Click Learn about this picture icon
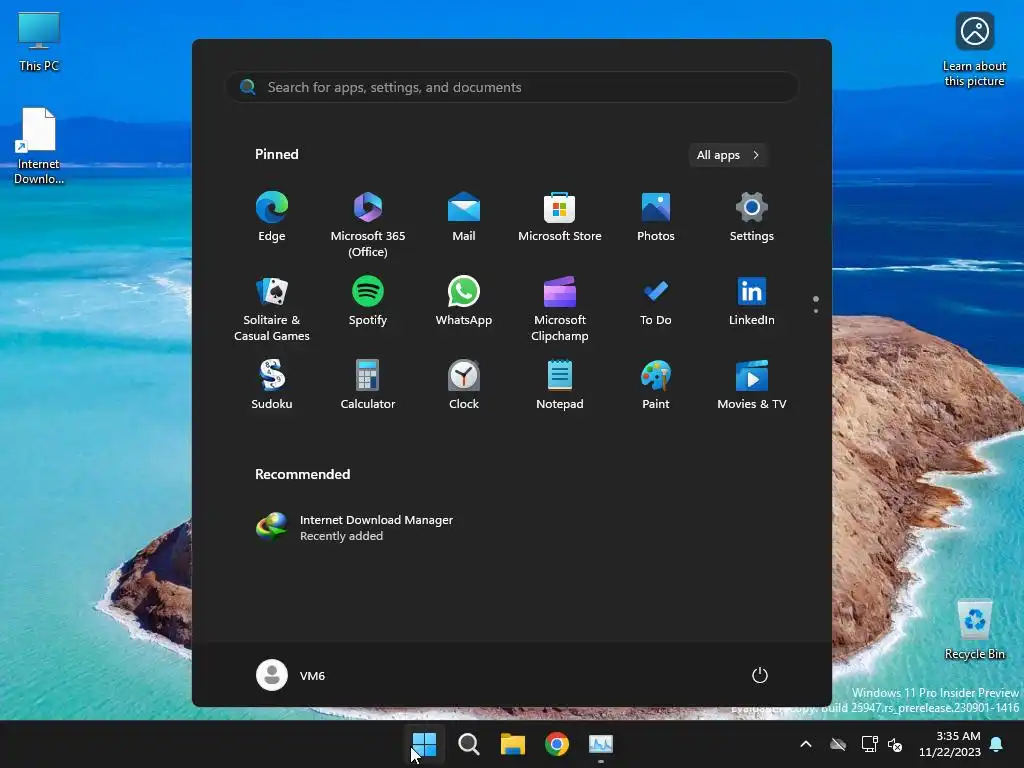The height and width of the screenshot is (768, 1024). click(974, 50)
